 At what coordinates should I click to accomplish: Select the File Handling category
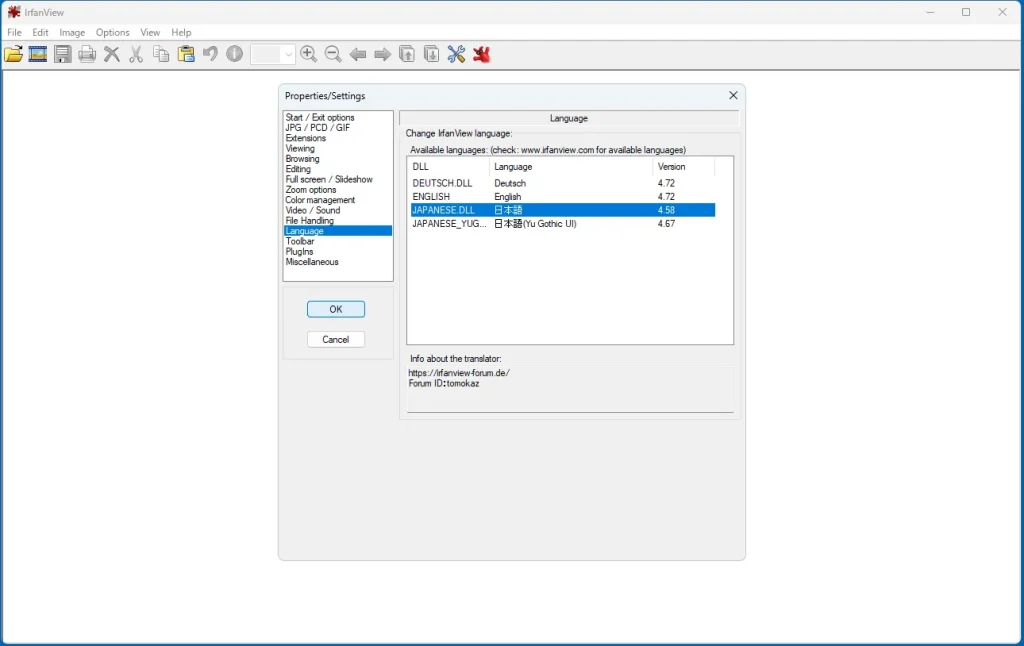(310, 221)
